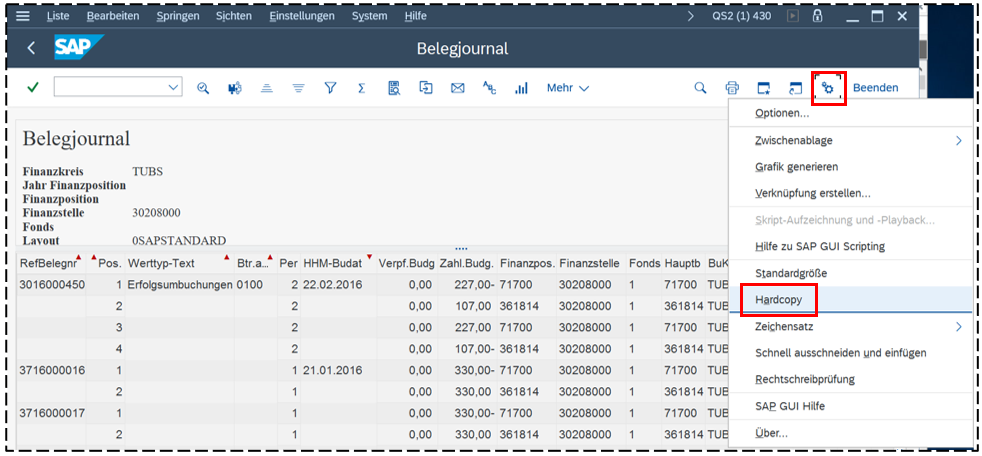This screenshot has height=456, width=982.
Task: Click the printer icon
Action: tap(732, 88)
